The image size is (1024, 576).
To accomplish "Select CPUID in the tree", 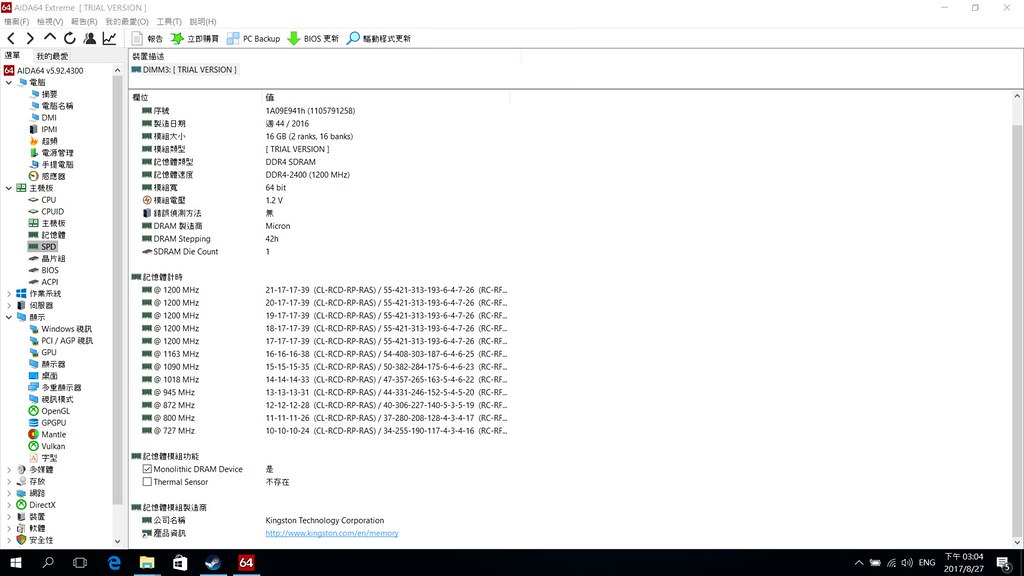I will (x=52, y=212).
